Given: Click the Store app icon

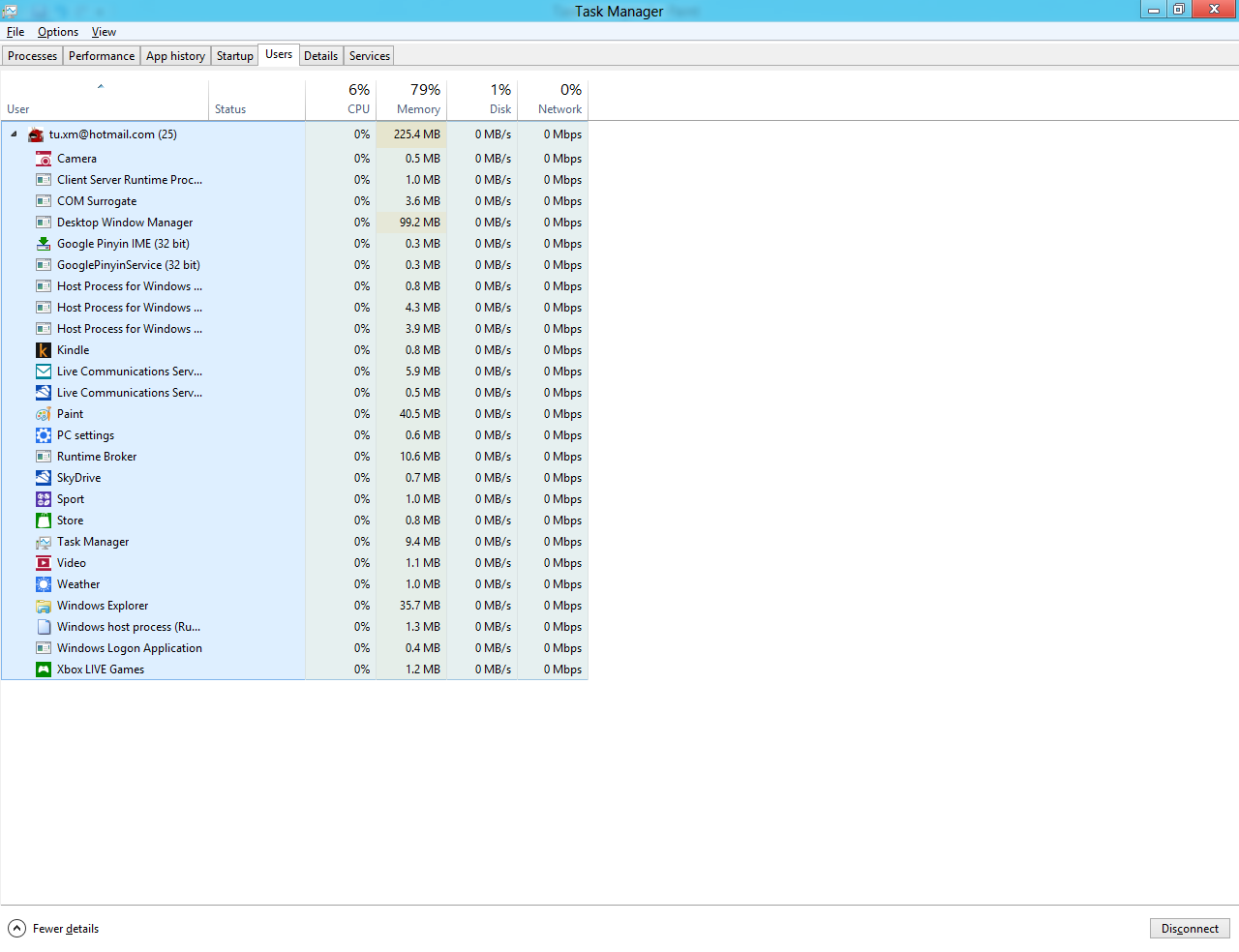Looking at the screenshot, I should tap(44, 521).
